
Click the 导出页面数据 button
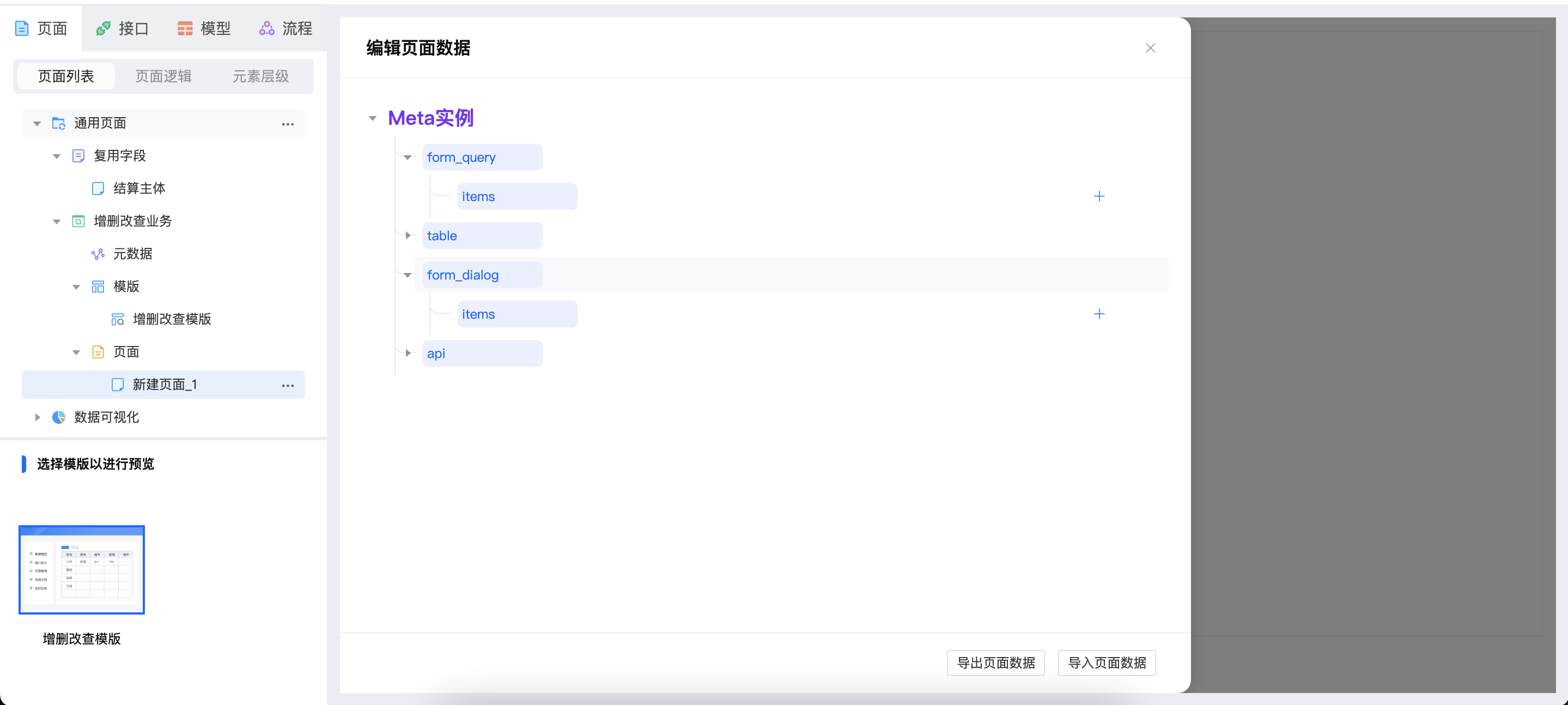(996, 663)
